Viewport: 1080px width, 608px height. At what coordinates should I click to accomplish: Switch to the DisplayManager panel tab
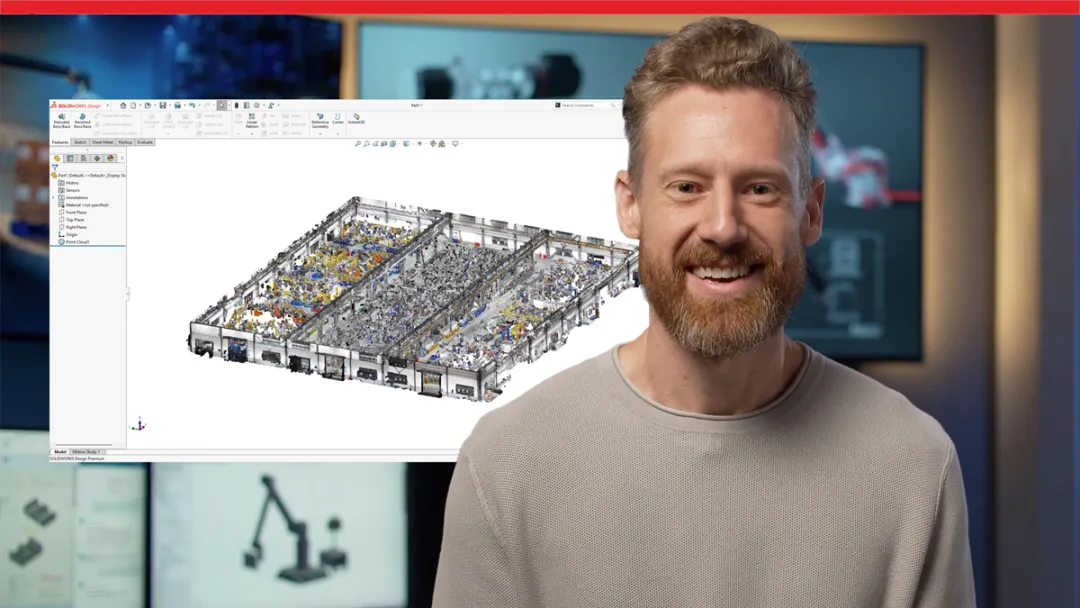[x=110, y=158]
